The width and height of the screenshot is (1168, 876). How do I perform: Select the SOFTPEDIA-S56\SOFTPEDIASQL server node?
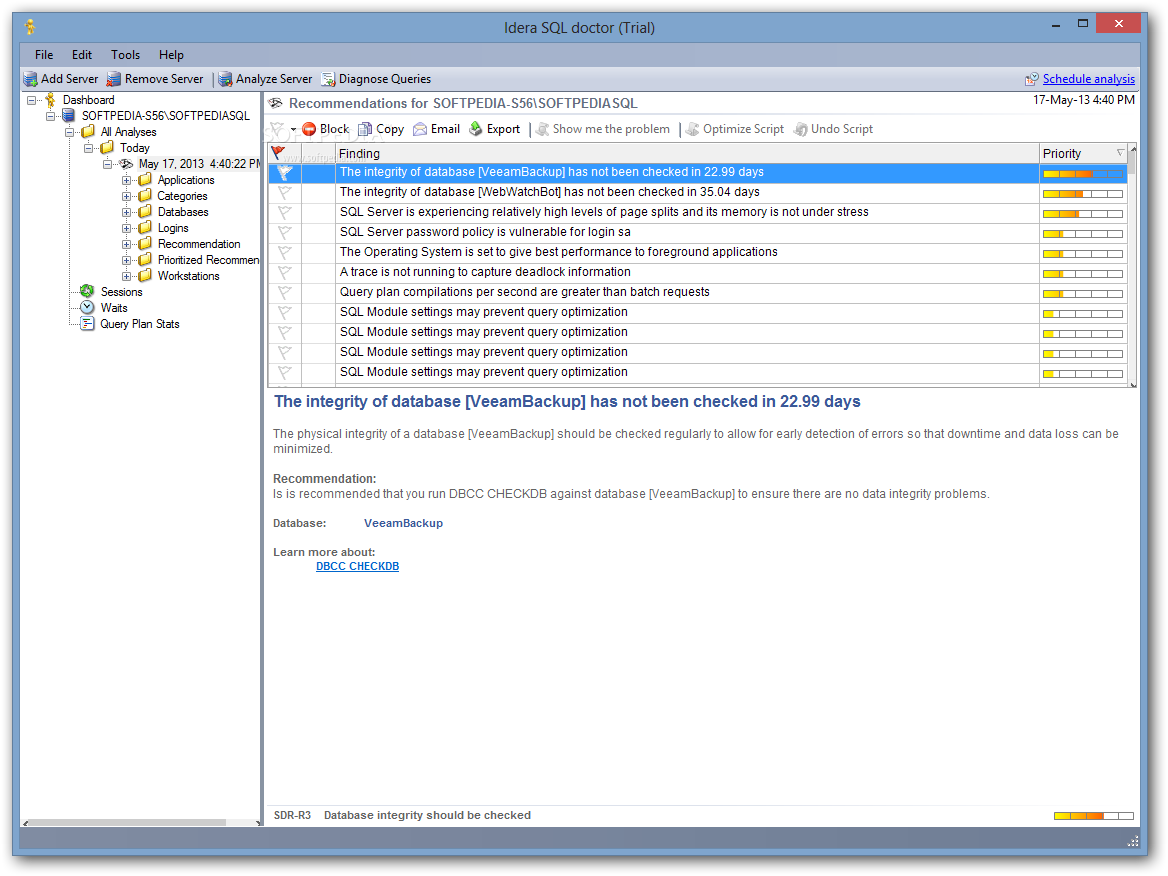[165, 115]
